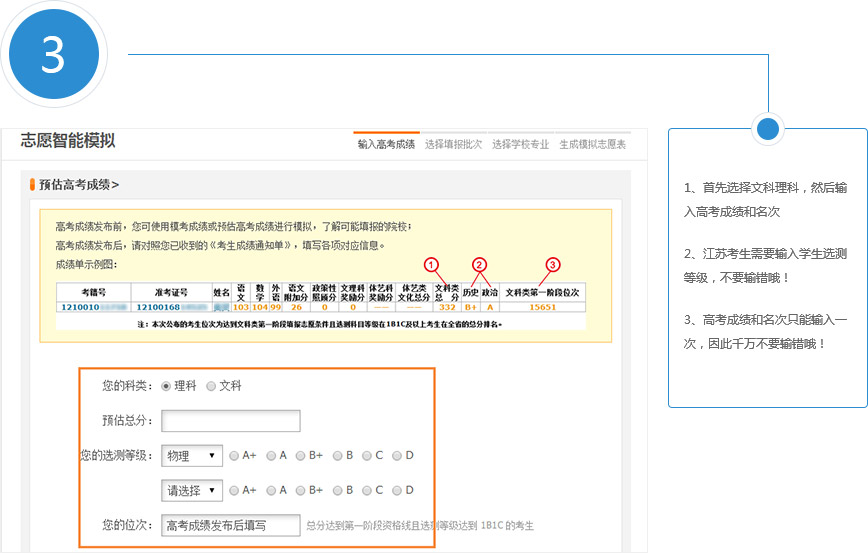Image resolution: width=868 pixels, height=553 pixels.
Task: Select the 理科 radio button
Action: click(166, 386)
